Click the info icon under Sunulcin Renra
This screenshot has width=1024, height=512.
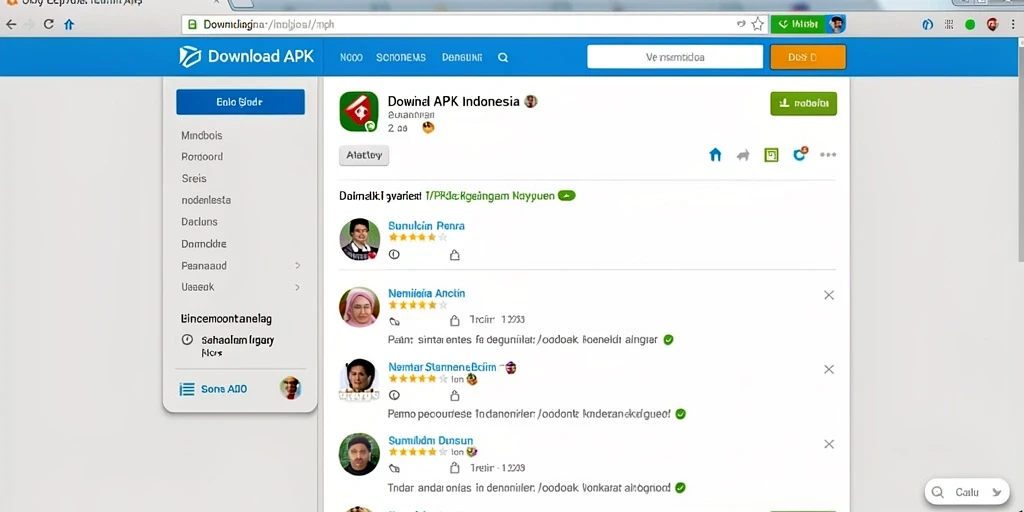point(394,255)
